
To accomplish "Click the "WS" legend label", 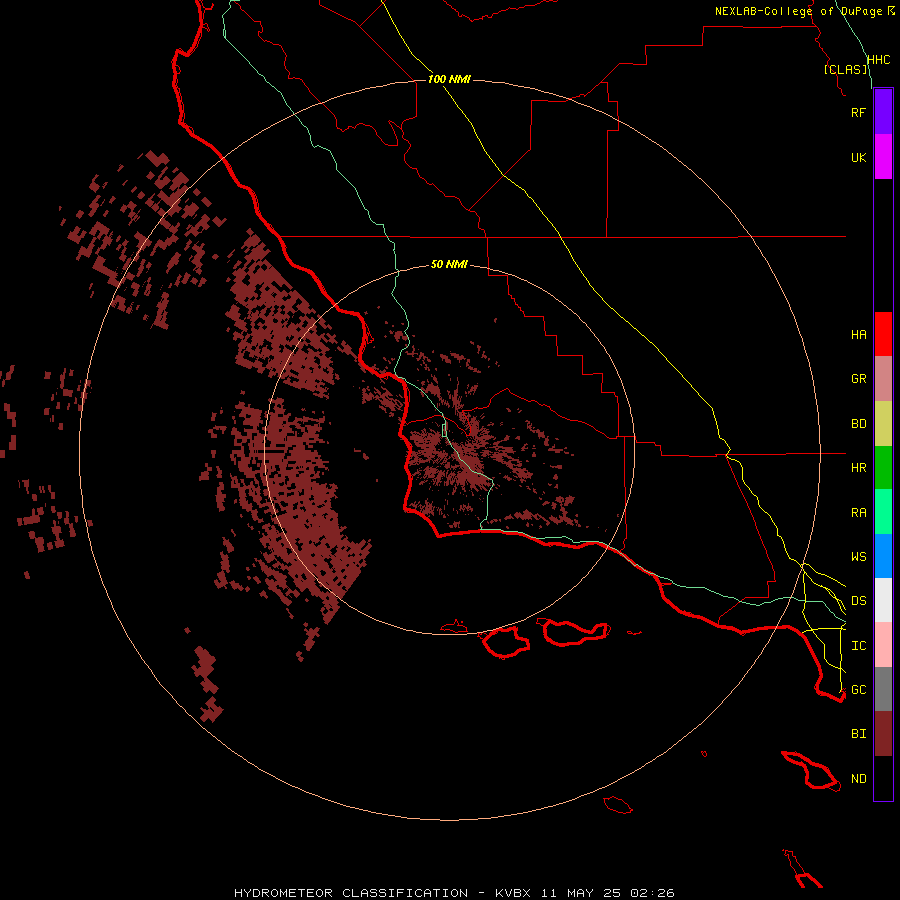I will [x=858, y=557].
